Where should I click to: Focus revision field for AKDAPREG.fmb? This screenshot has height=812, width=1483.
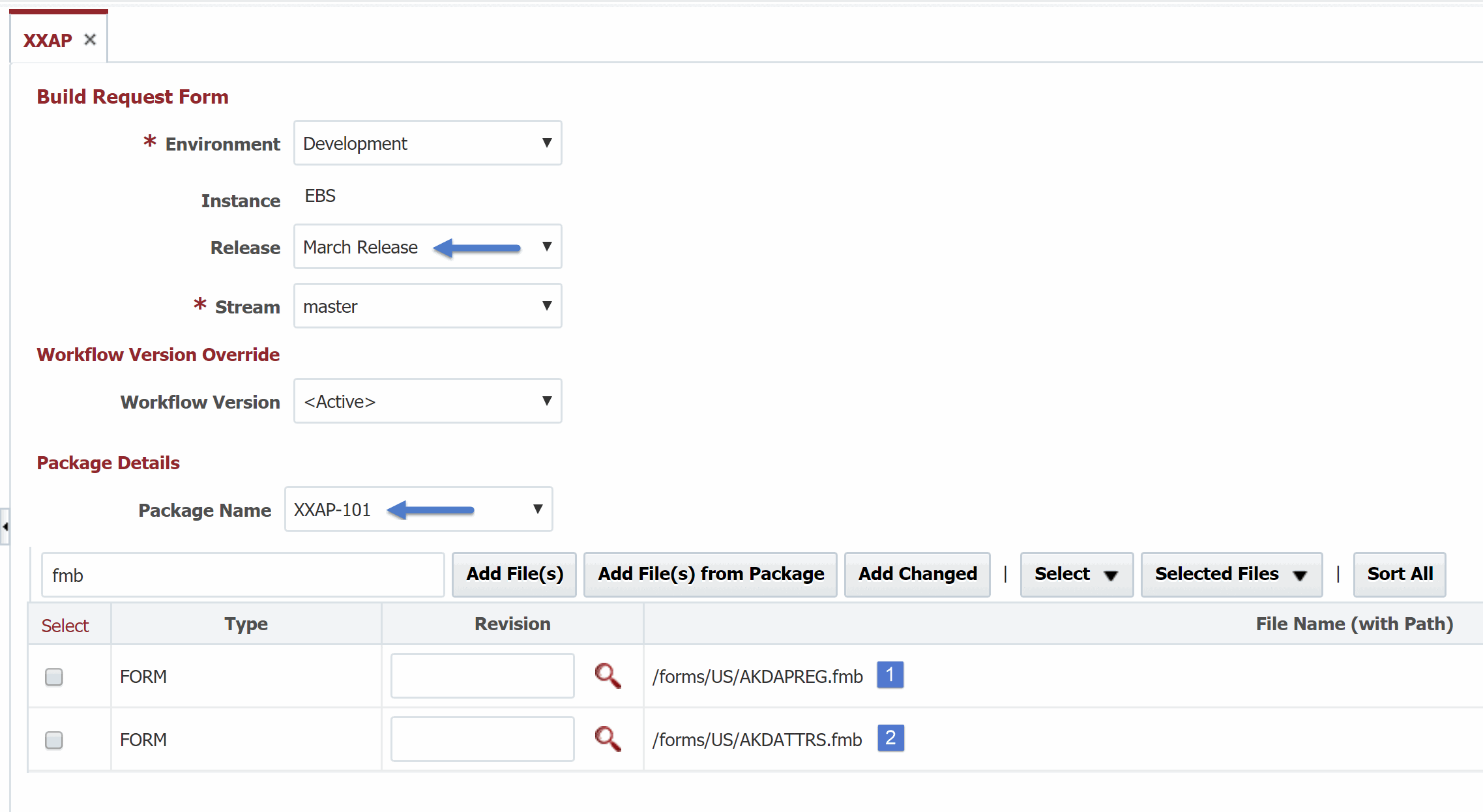(x=482, y=676)
